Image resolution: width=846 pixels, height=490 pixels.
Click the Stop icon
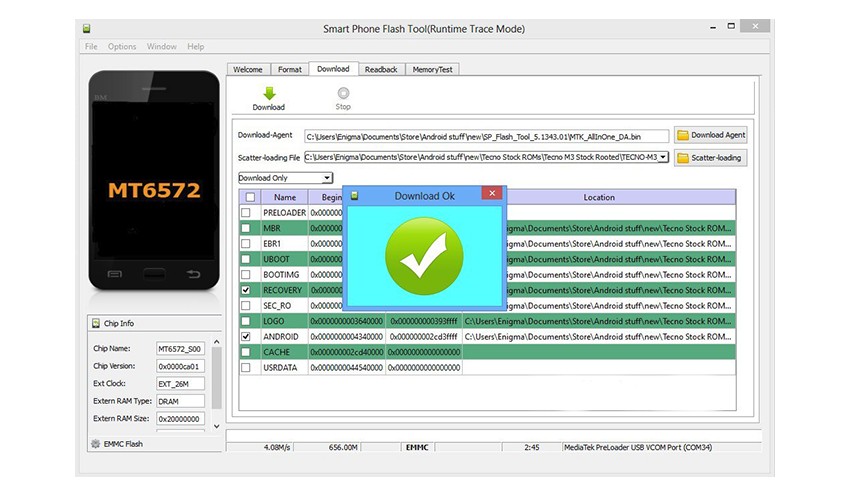pyautogui.click(x=343, y=93)
